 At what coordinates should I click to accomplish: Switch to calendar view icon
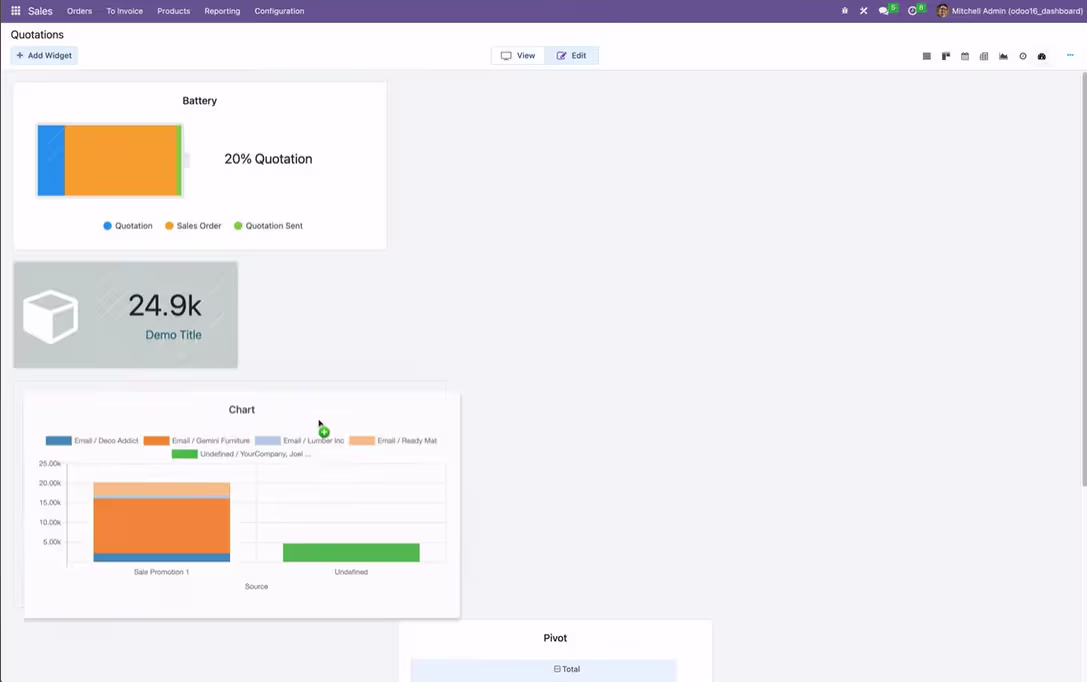pyautogui.click(x=965, y=56)
